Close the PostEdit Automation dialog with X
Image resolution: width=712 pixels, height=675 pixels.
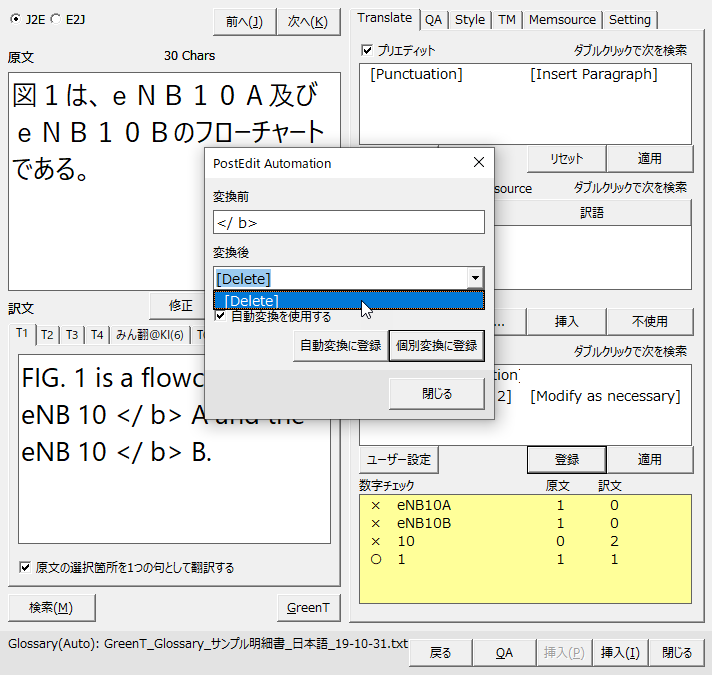[479, 163]
